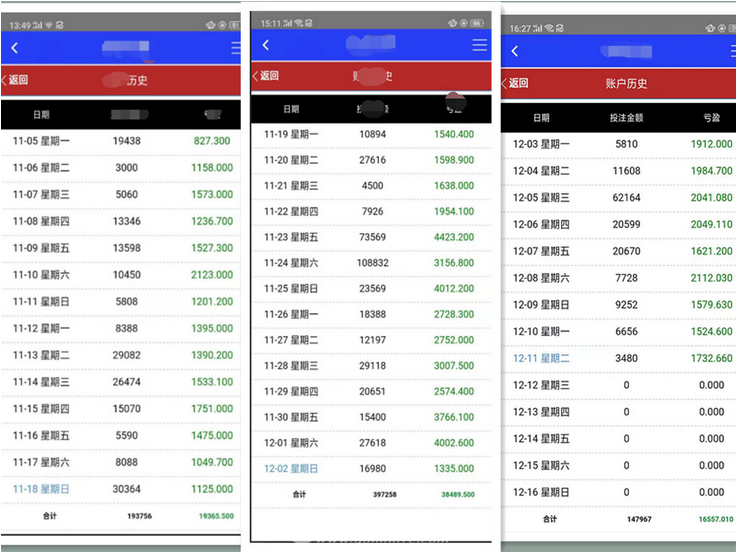Open the highlighted 11-18 星期日 entry
Screen dimensions: 741x552
click(x=41, y=489)
